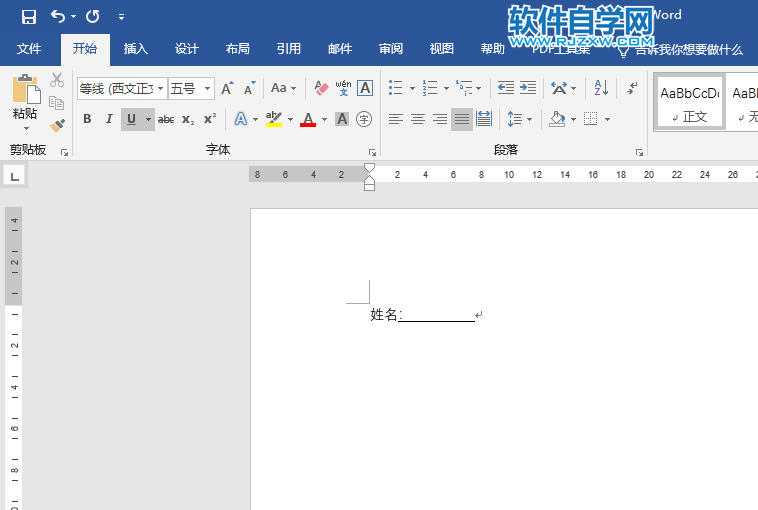Open the Asian layout tool
Image resolution: width=758 pixels, height=510 pixels.
(559, 88)
